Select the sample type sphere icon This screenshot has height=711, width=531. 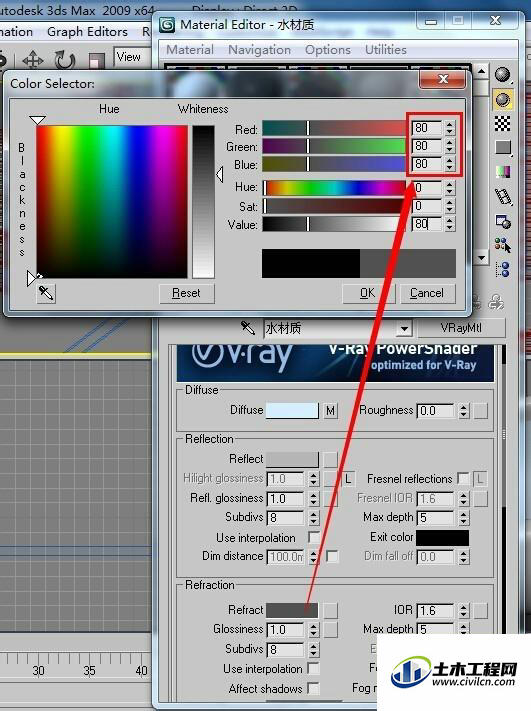[x=502, y=75]
